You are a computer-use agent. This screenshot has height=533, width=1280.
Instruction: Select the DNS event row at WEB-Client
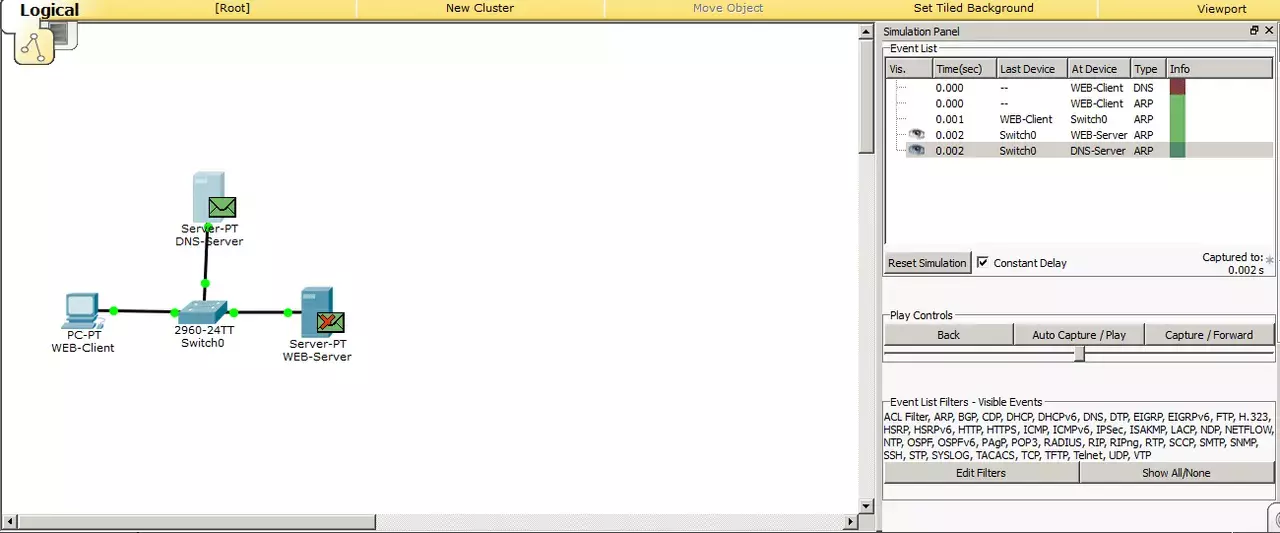[1079, 88]
